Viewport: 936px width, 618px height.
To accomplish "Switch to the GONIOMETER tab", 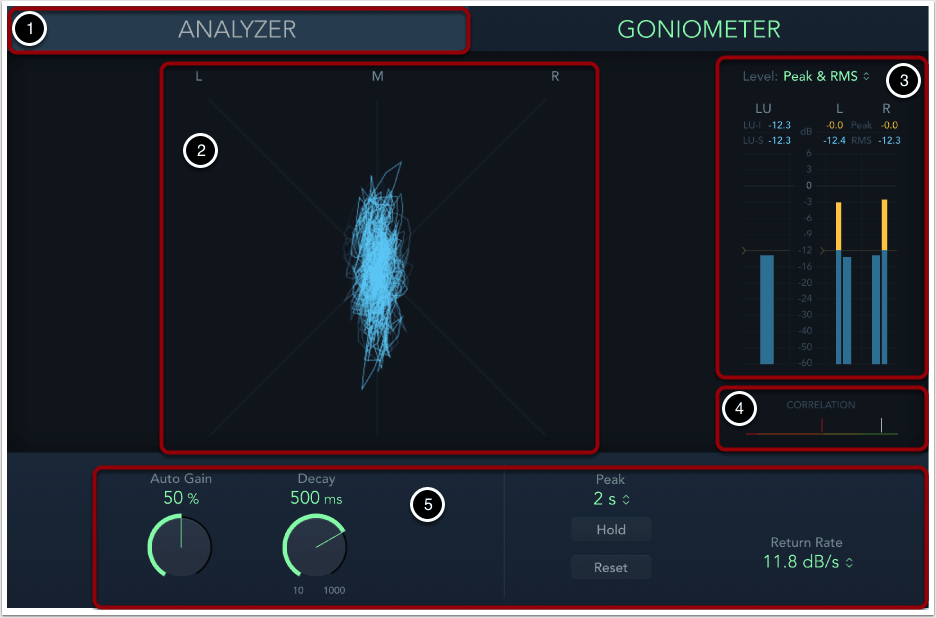I will click(698, 29).
